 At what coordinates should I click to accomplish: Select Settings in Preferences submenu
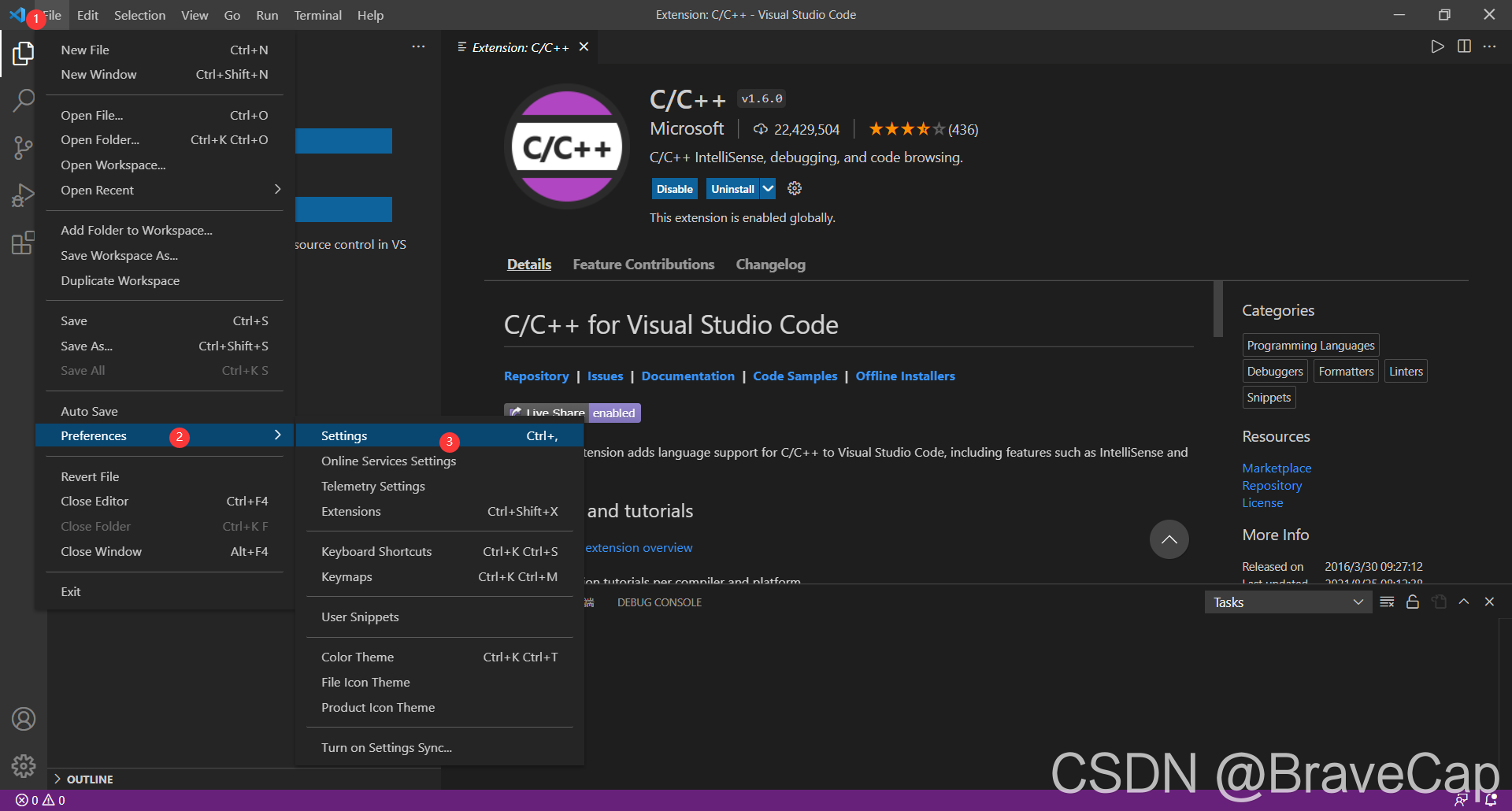coord(439,435)
